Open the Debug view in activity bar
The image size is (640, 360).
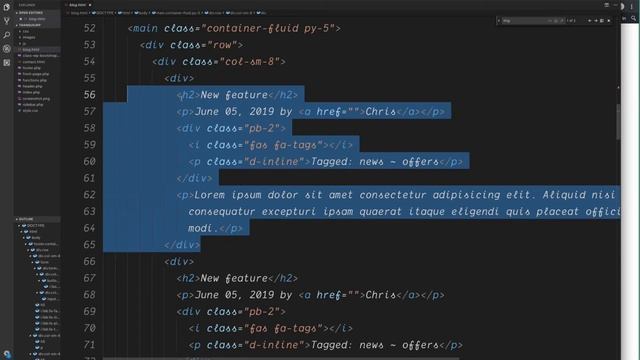pos(7,49)
